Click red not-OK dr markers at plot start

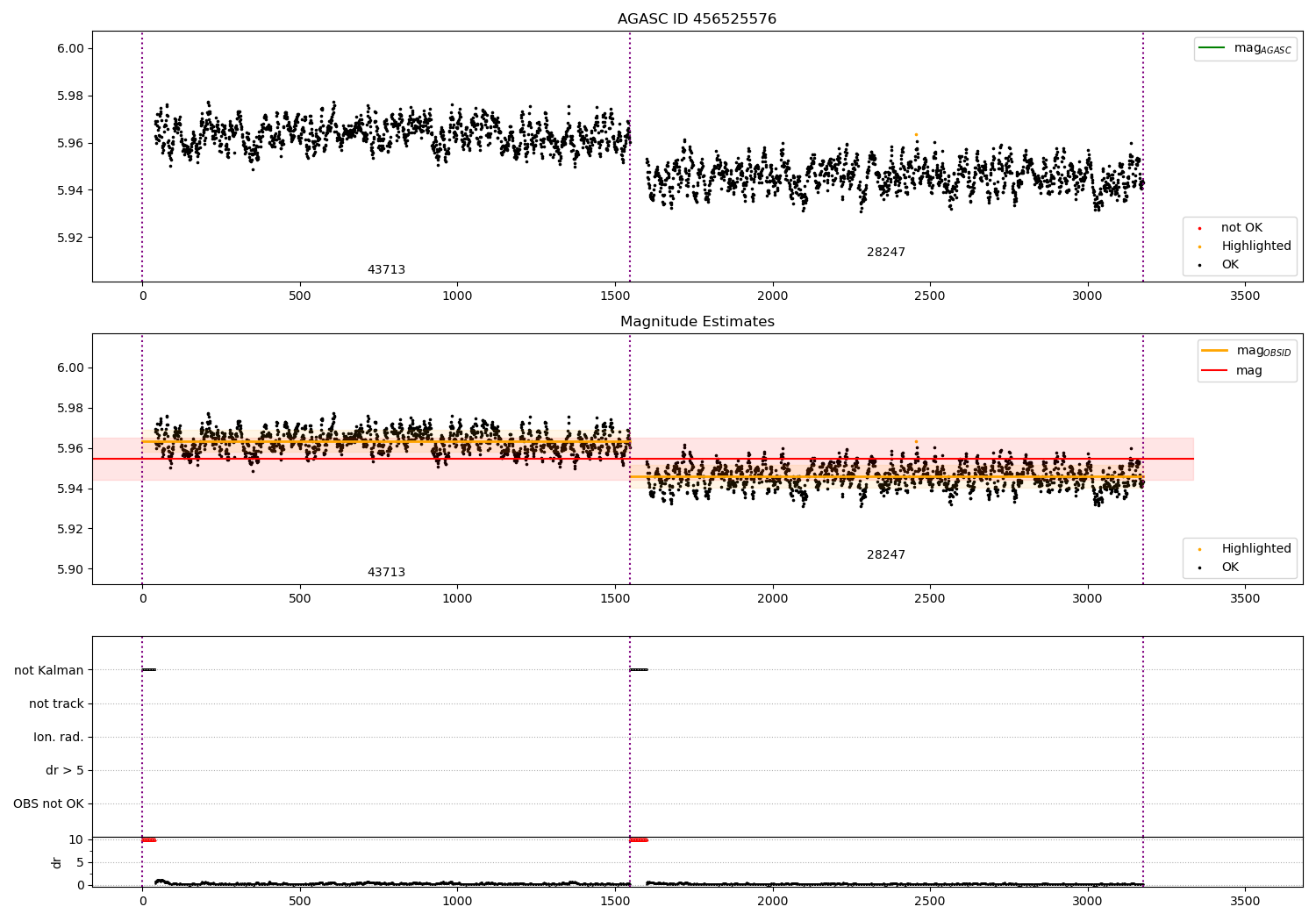pos(149,840)
